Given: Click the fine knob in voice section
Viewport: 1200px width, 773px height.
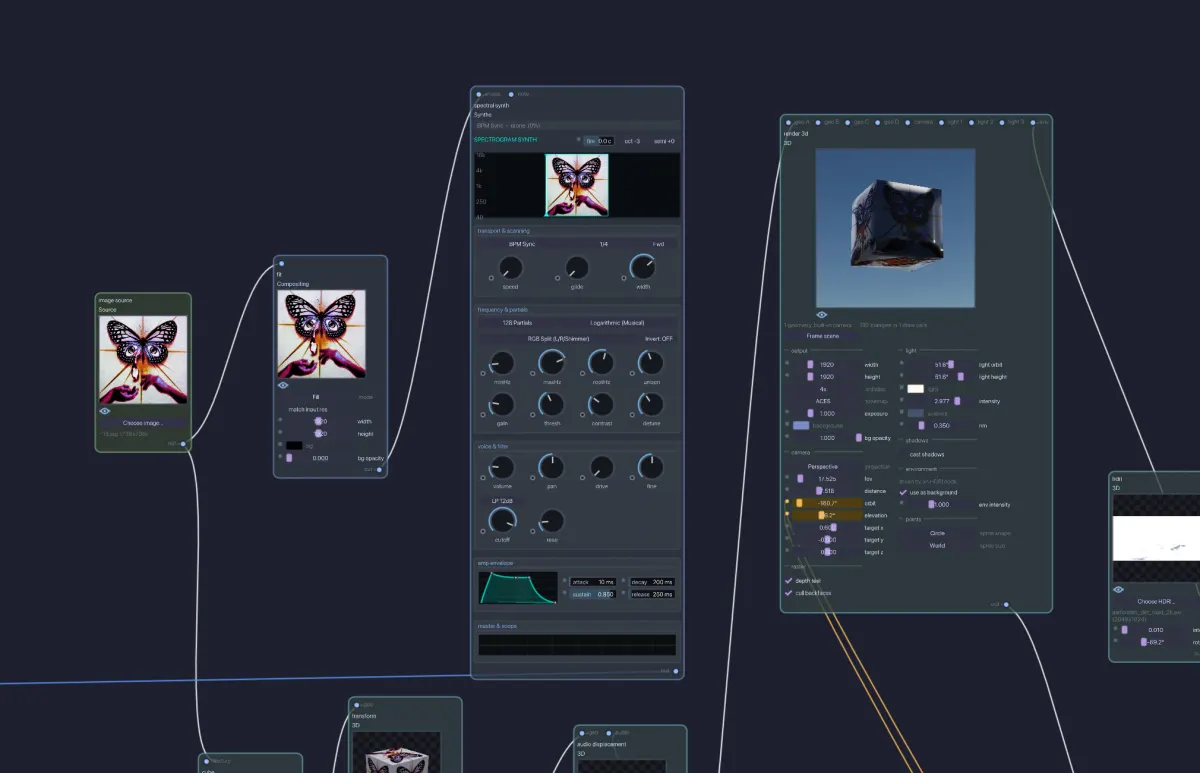Looking at the screenshot, I should pyautogui.click(x=651, y=467).
